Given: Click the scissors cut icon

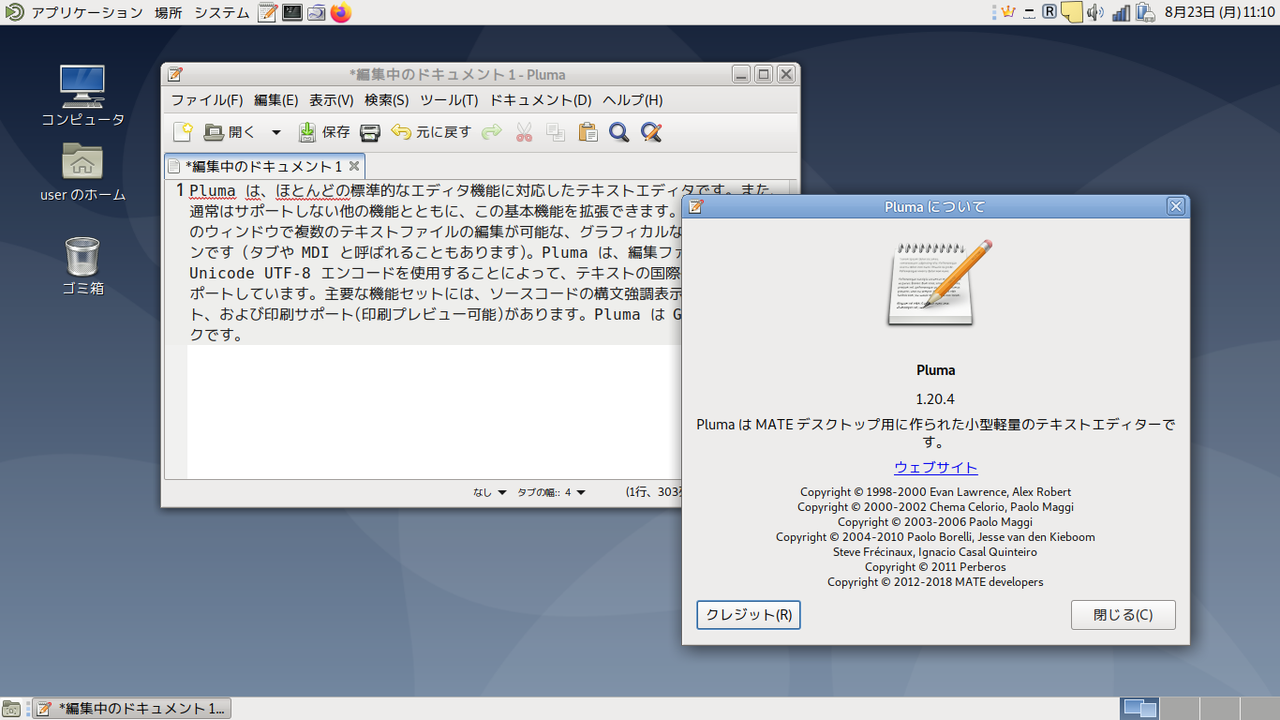Looking at the screenshot, I should click(524, 132).
